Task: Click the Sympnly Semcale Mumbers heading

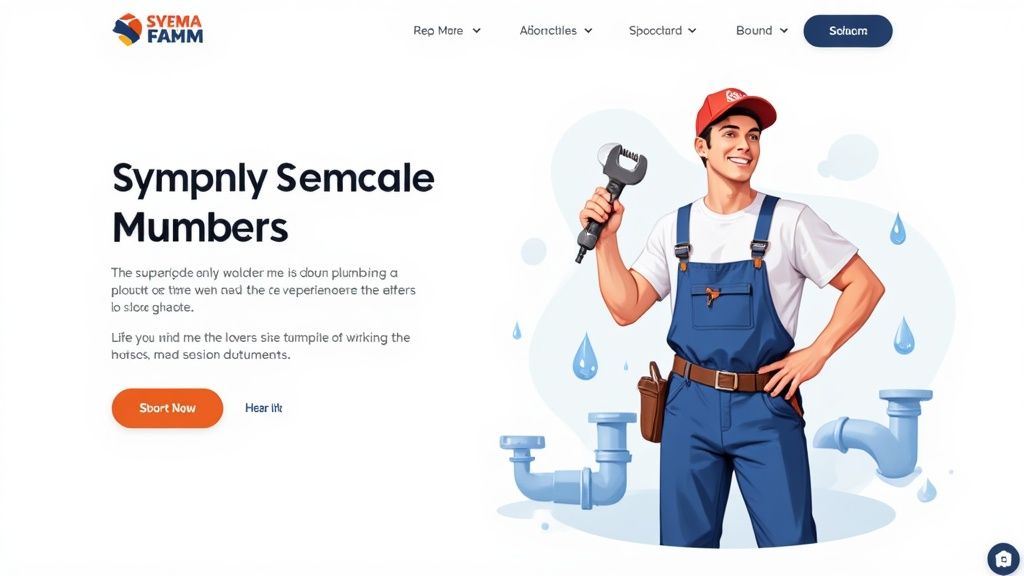Action: 273,202
